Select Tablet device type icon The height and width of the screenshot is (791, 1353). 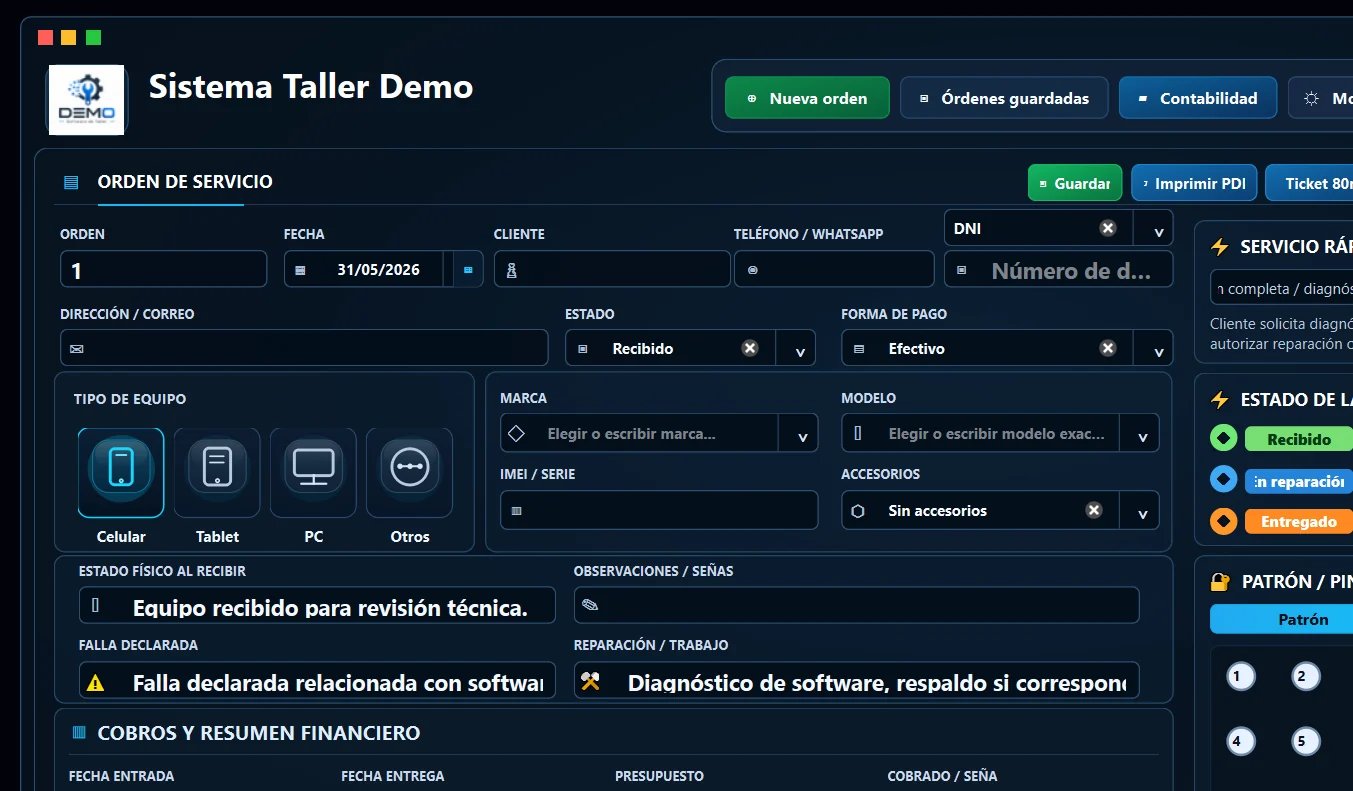click(217, 473)
